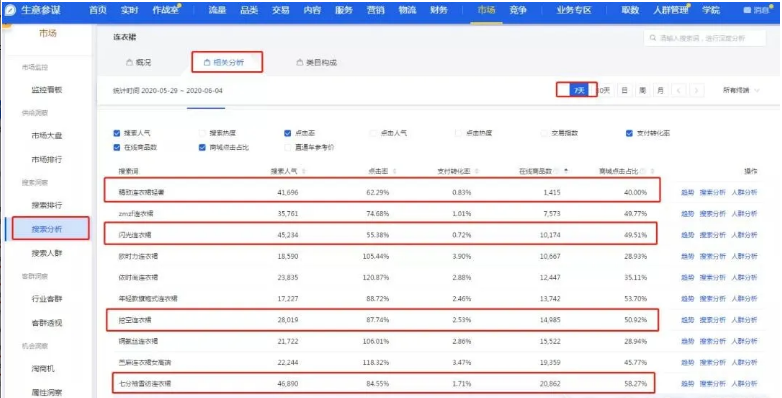Image resolution: width=782 pixels, height=398 pixels.
Task: Go to next period arrow
Action: pyautogui.click(x=696, y=90)
